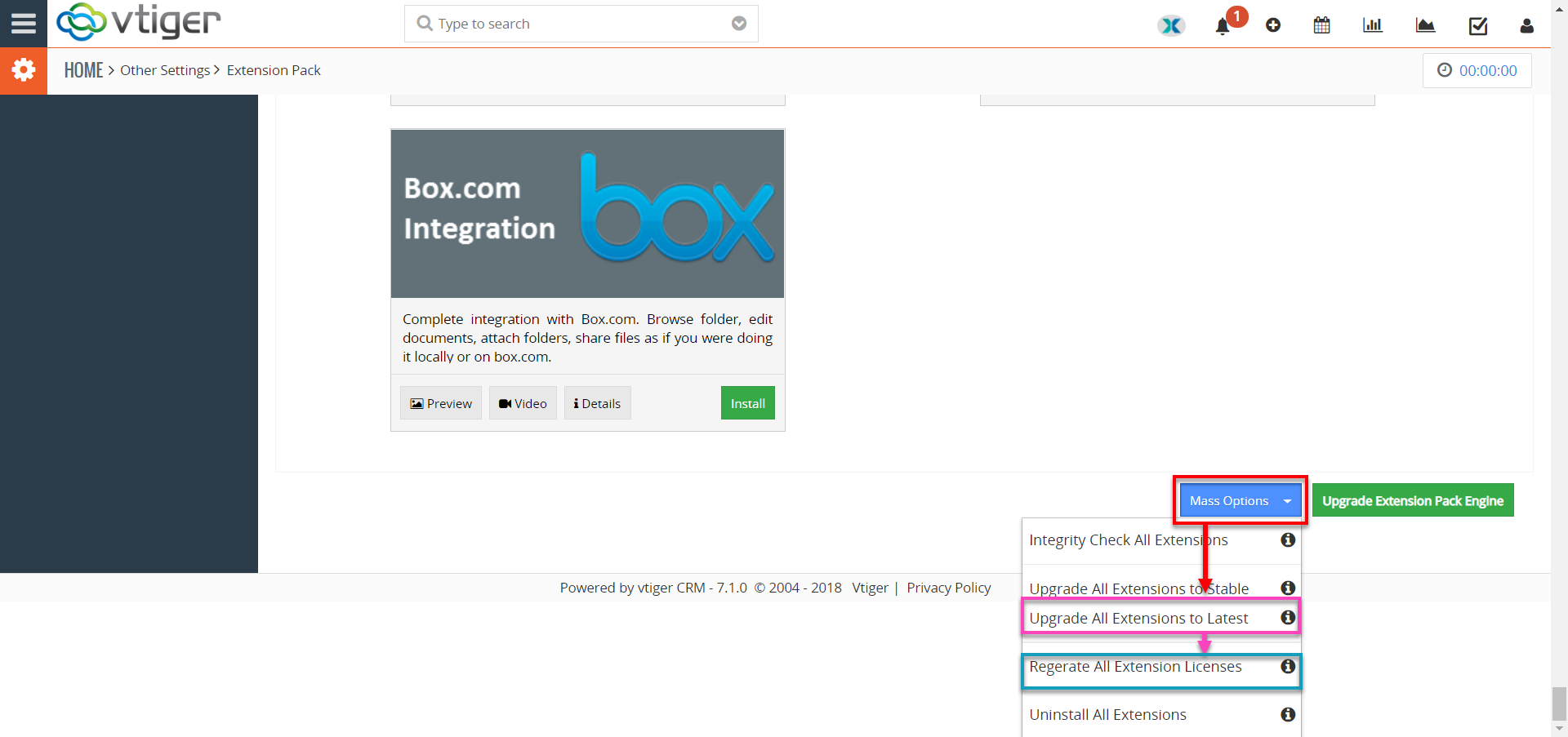Click info icon for Integrity Check All Extensions
The height and width of the screenshot is (737, 1568).
click(x=1288, y=539)
